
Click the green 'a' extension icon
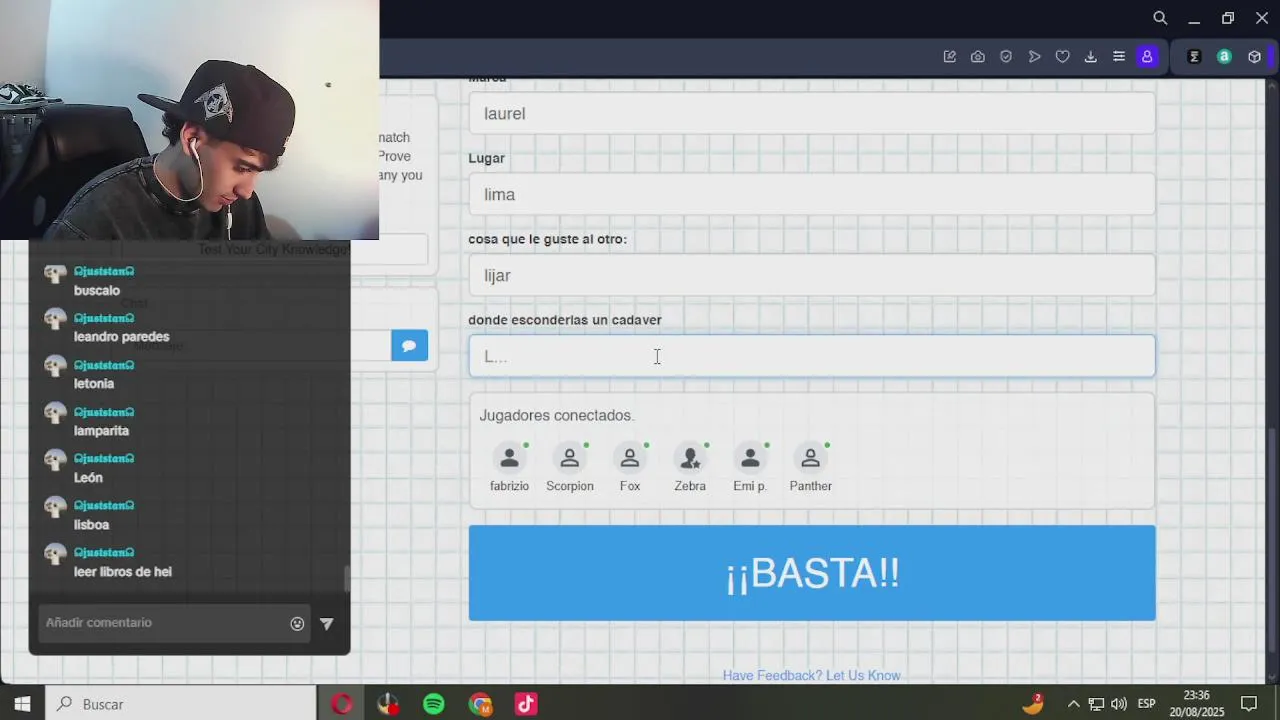coord(1224,57)
